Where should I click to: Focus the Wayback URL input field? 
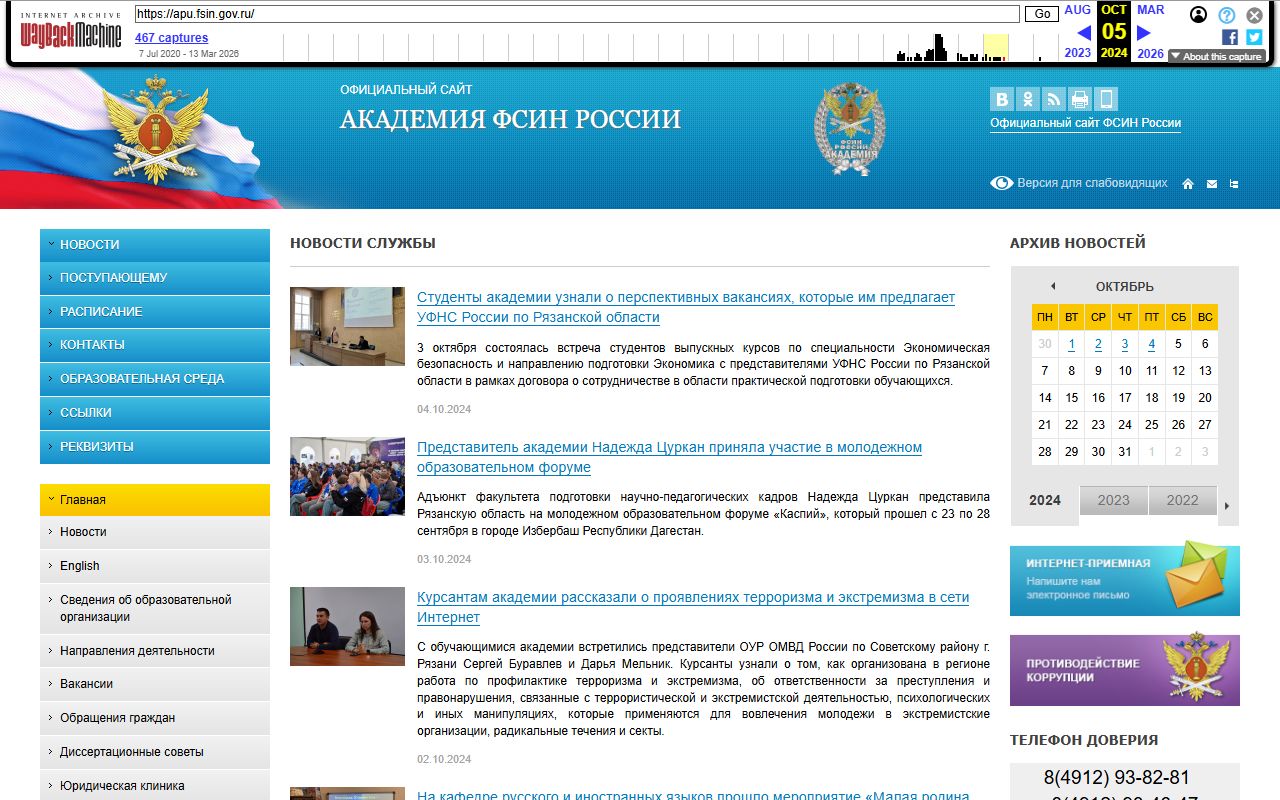(577, 14)
